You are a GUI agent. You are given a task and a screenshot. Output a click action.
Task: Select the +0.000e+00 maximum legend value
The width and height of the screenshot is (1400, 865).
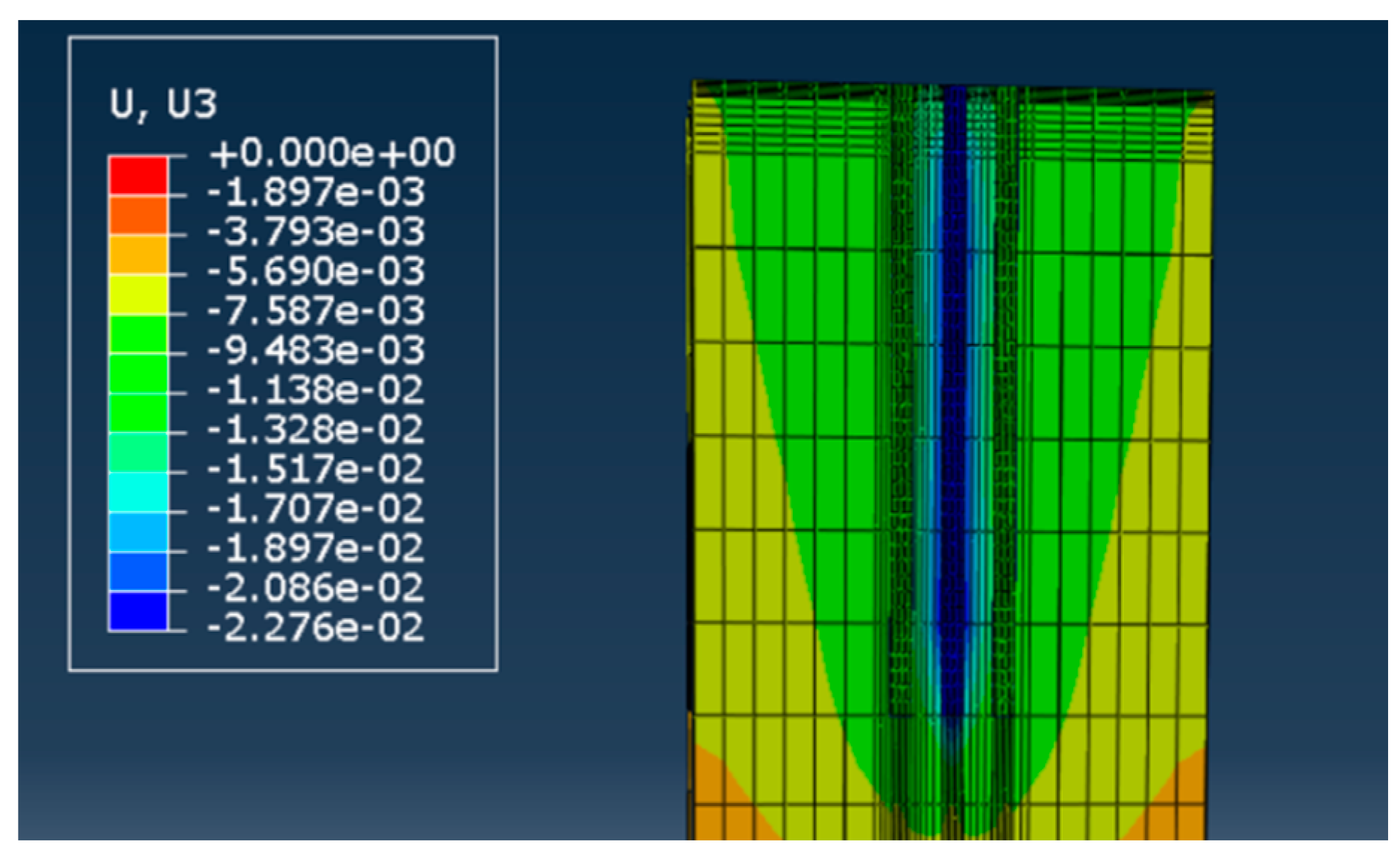(x=332, y=153)
